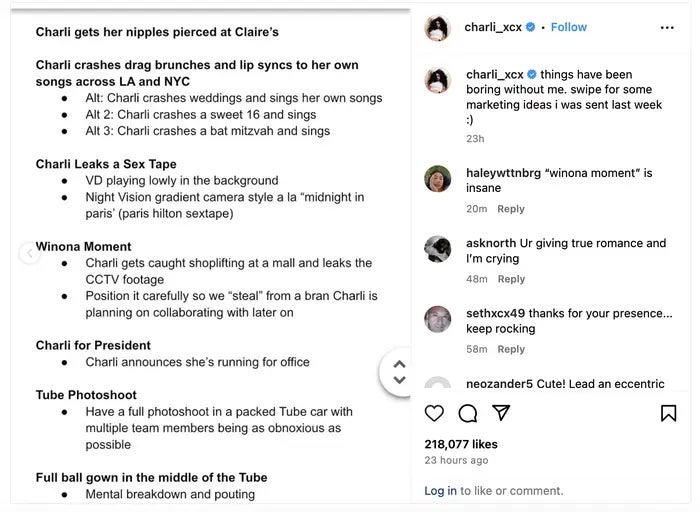
Task: Click the verified badge next to charli_xcx header
Action: [x=531, y=28]
